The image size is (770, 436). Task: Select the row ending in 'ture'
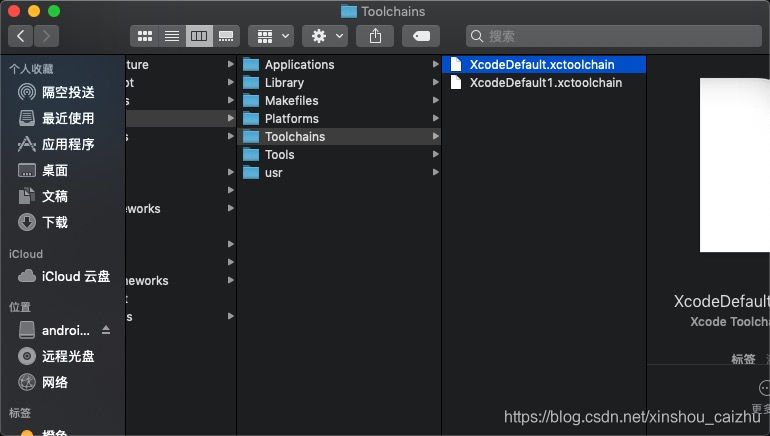(x=181, y=64)
